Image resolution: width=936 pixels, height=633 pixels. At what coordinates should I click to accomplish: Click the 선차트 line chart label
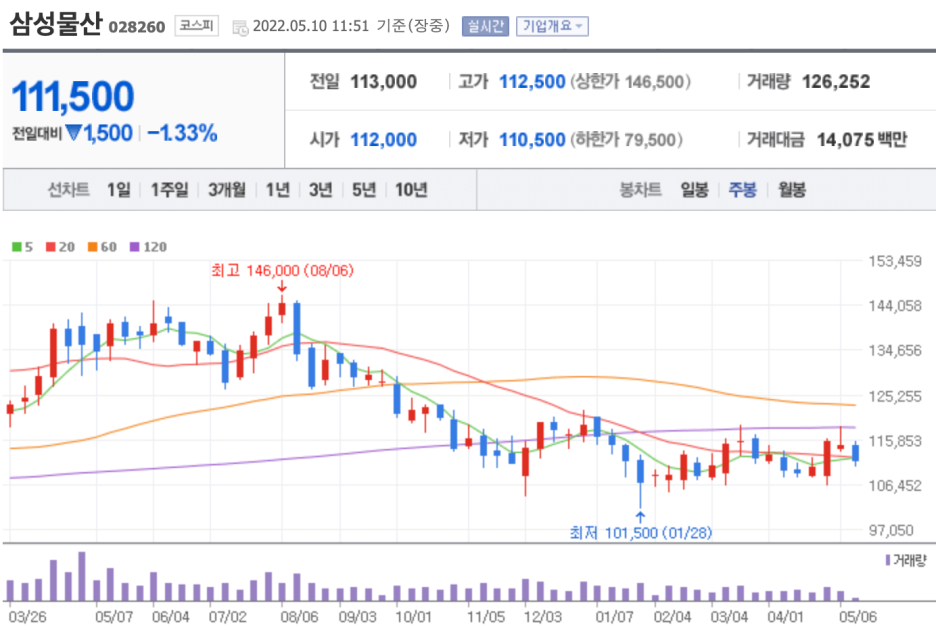(69, 190)
